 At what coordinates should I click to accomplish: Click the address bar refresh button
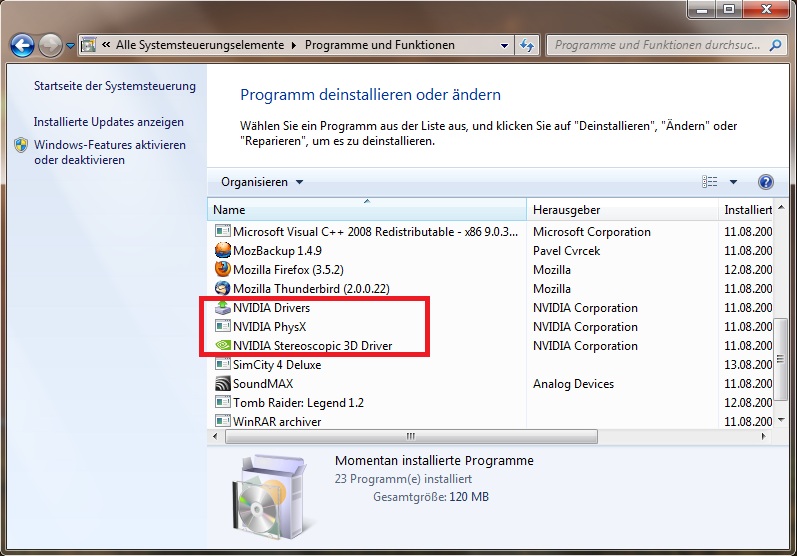click(527, 45)
